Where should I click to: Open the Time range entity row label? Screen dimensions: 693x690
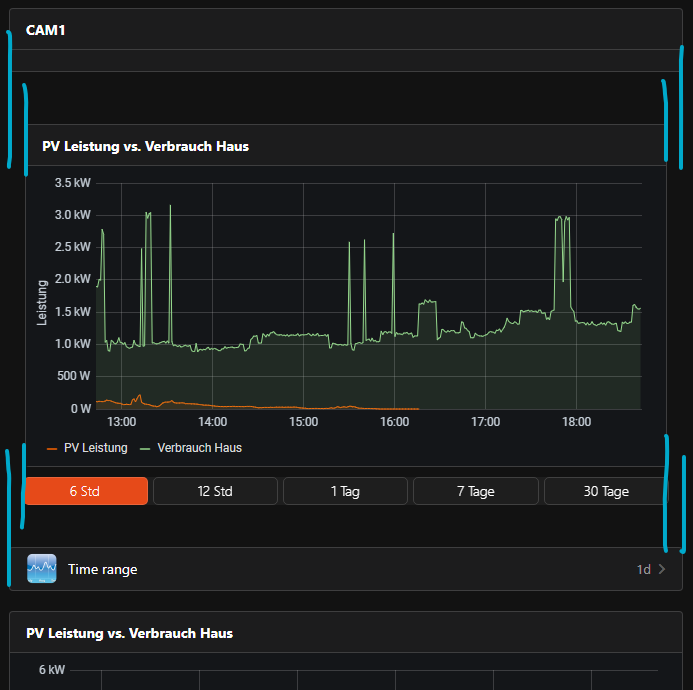[103, 569]
